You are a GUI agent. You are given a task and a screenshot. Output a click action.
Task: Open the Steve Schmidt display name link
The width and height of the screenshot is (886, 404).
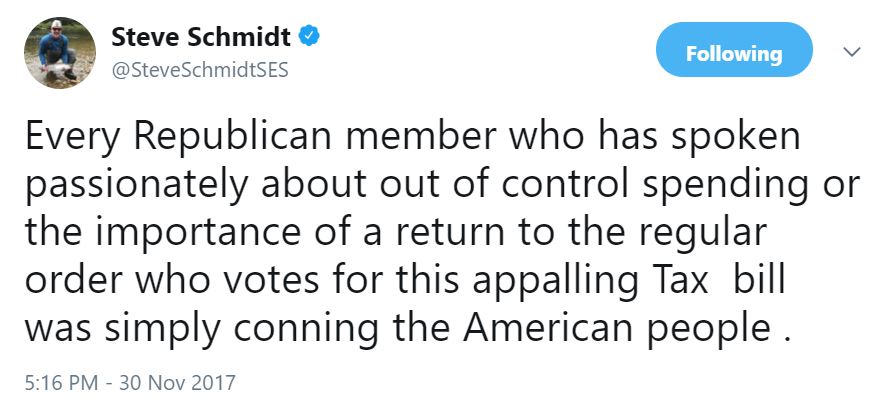tap(200, 38)
